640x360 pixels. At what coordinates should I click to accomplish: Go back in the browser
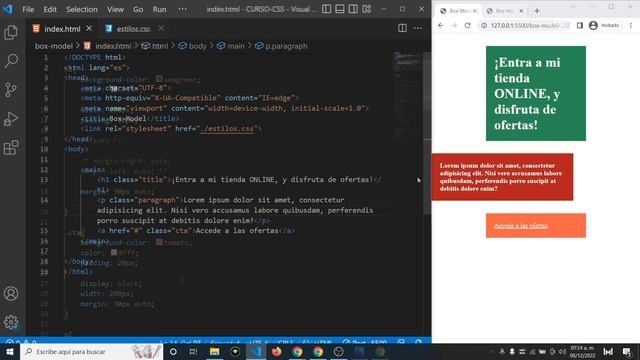pos(441,25)
